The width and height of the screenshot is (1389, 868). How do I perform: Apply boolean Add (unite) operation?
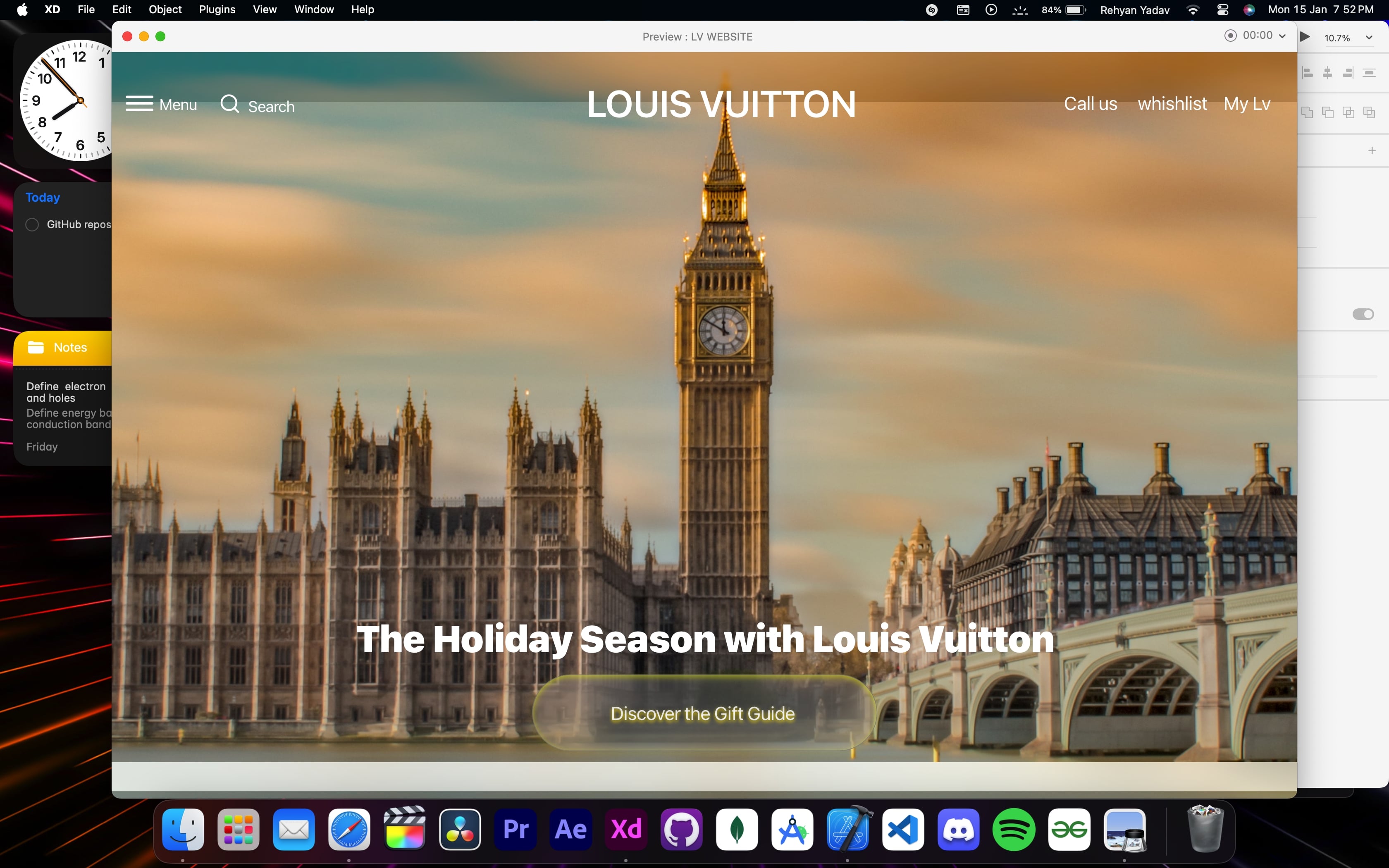(x=1307, y=112)
